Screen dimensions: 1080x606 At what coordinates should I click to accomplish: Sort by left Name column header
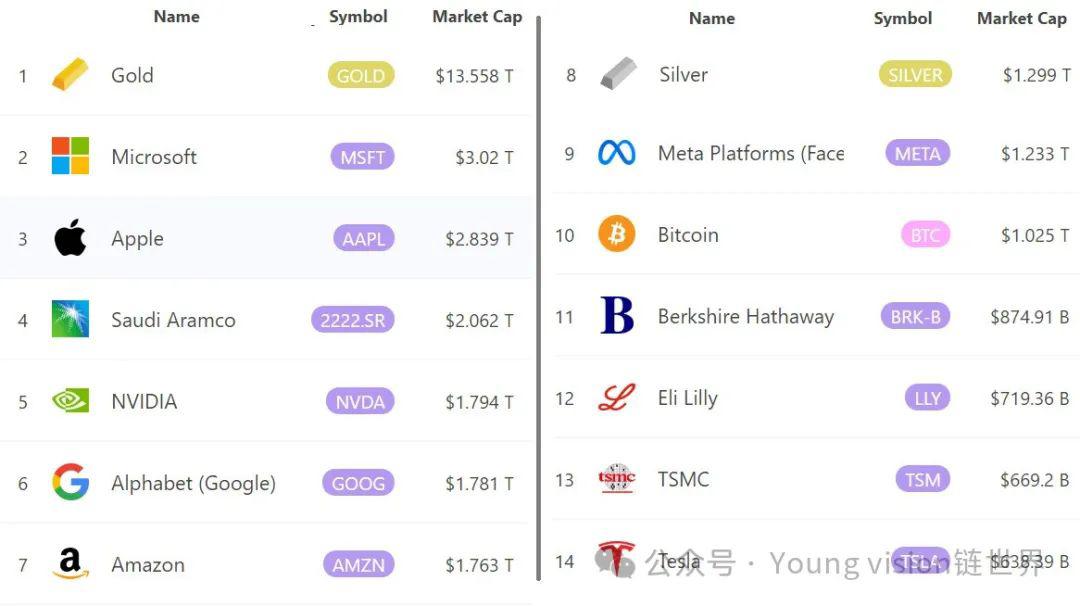click(x=176, y=17)
